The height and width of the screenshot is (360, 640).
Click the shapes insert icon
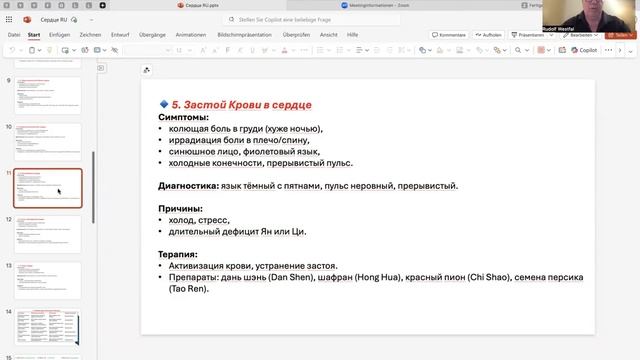[422, 50]
